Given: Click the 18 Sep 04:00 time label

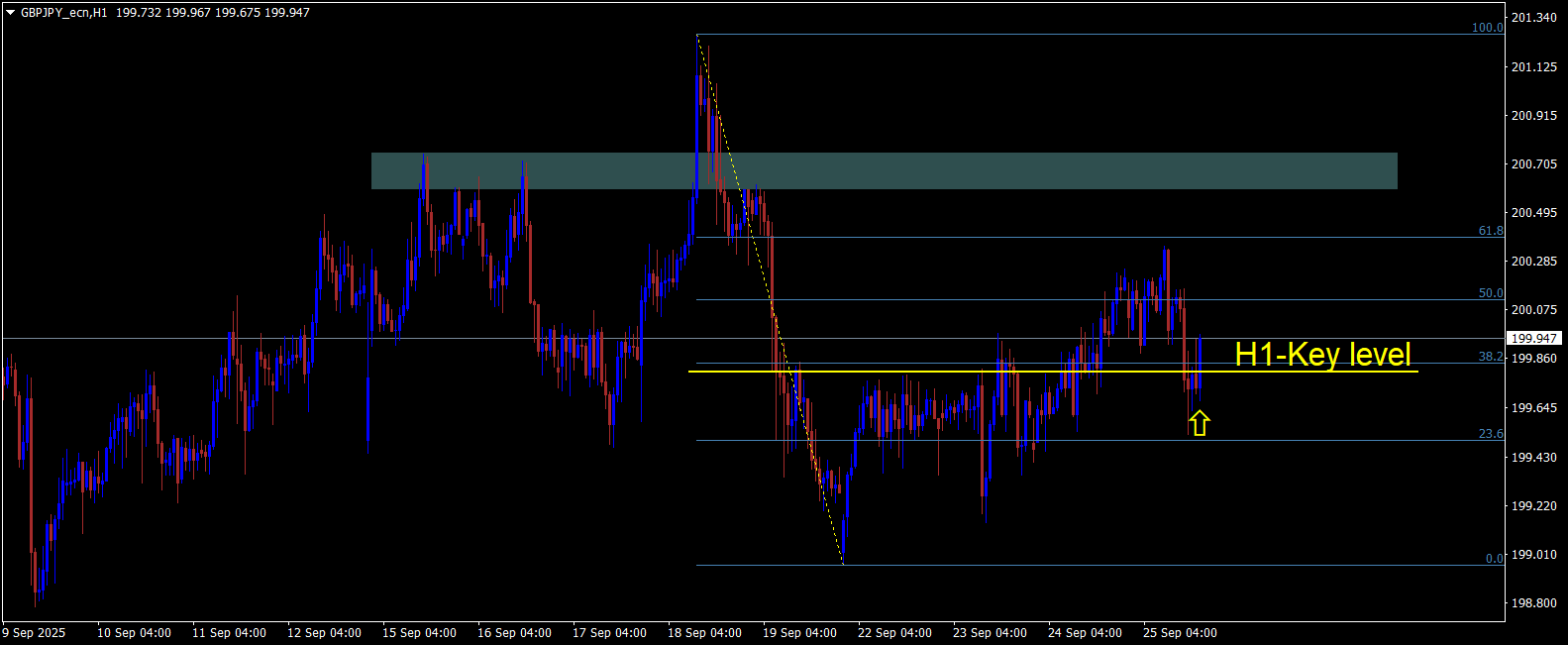Looking at the screenshot, I should [x=704, y=633].
